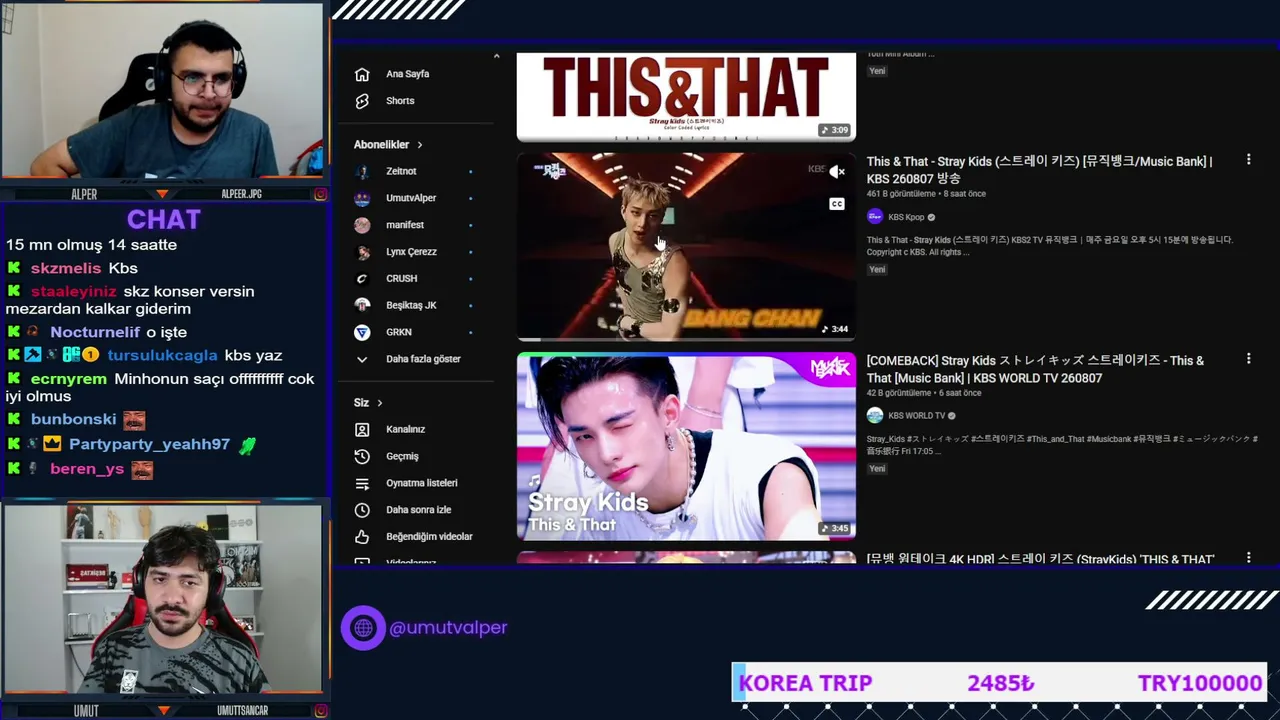This screenshot has height=720, width=1280.
Task: Click the Daha sonra izle clock icon
Action: point(362,510)
